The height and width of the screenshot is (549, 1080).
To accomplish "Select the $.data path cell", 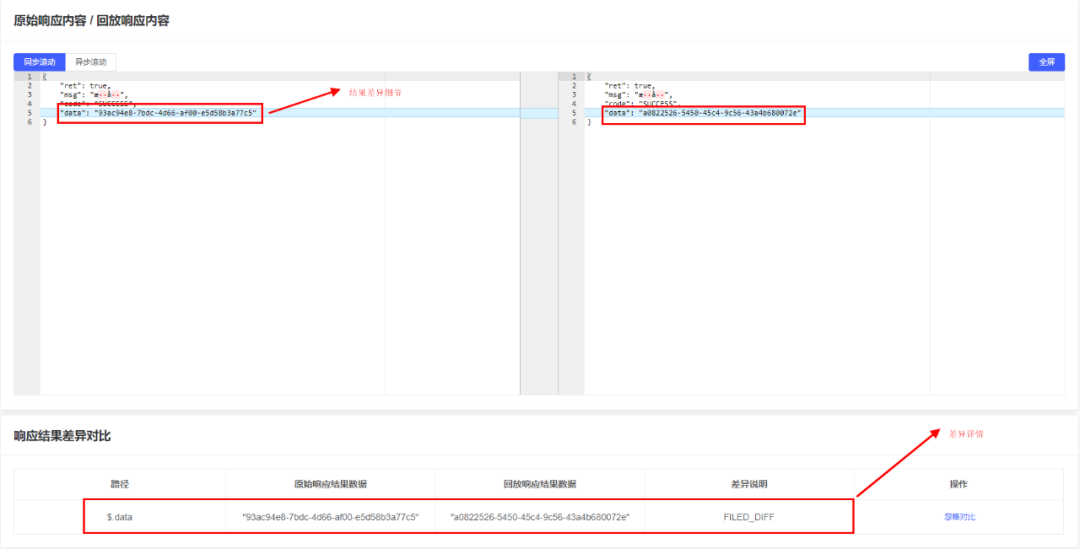I will pyautogui.click(x=120, y=517).
